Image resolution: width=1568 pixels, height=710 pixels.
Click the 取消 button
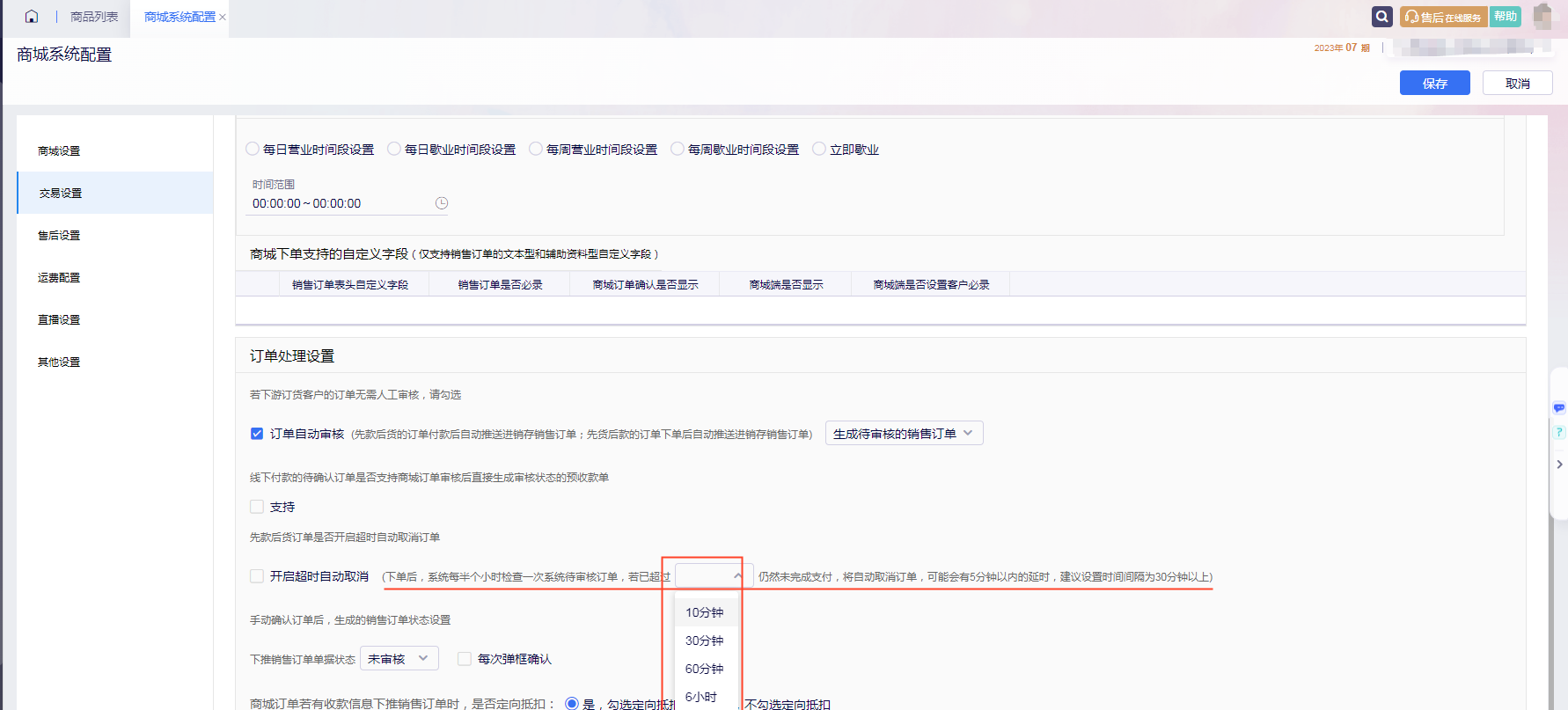coord(1518,83)
